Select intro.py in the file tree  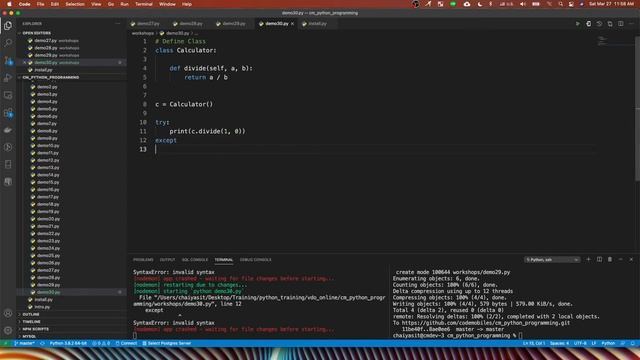point(42,307)
